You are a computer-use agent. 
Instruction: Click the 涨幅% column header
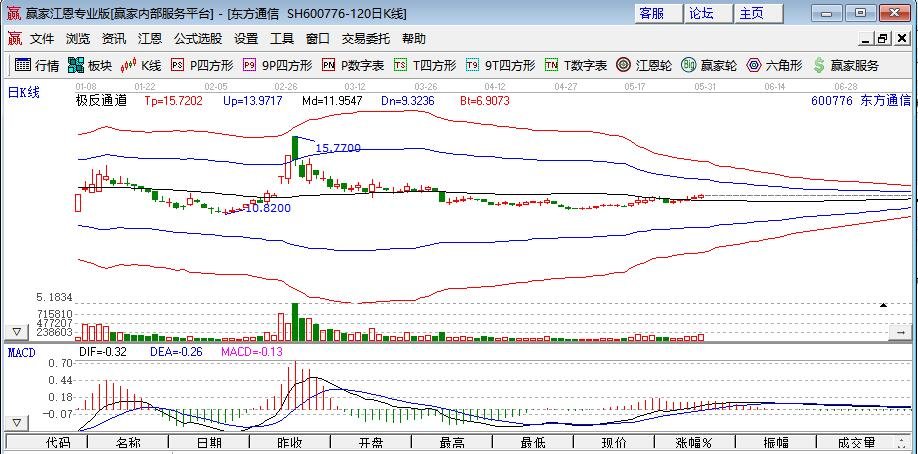pos(694,443)
